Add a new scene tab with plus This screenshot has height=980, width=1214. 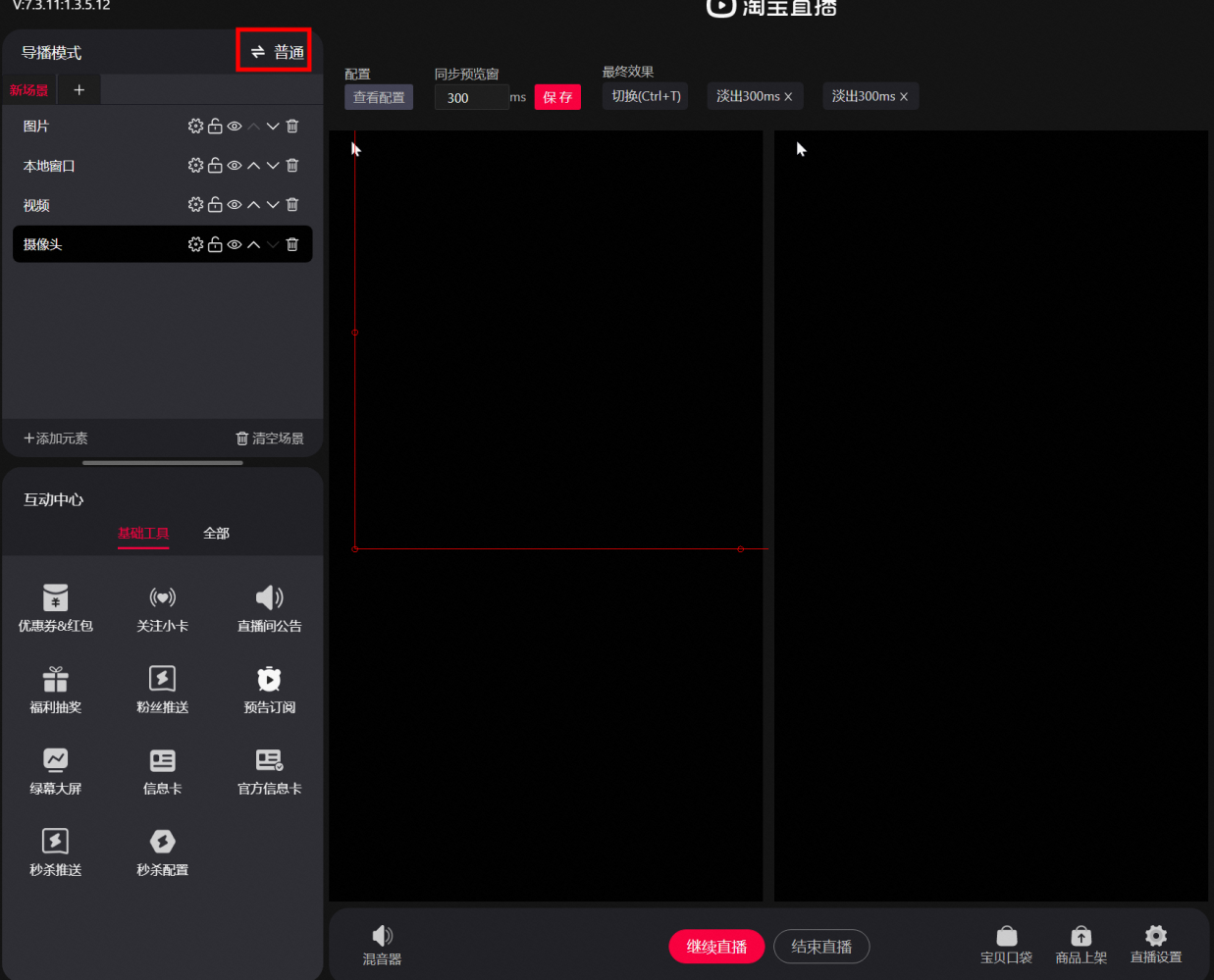(x=79, y=90)
